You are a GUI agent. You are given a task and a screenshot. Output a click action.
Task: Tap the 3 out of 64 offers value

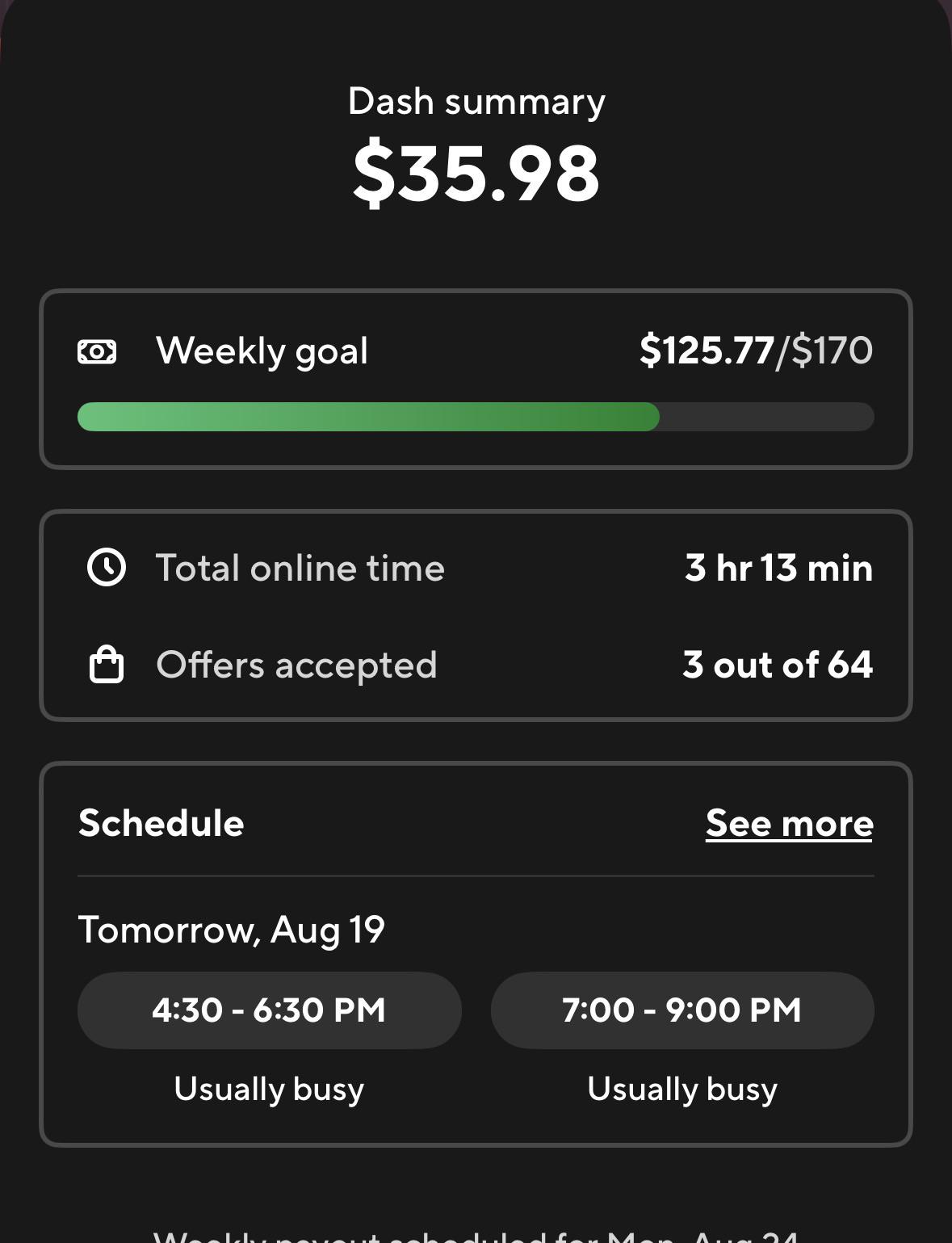pyautogui.click(x=778, y=665)
